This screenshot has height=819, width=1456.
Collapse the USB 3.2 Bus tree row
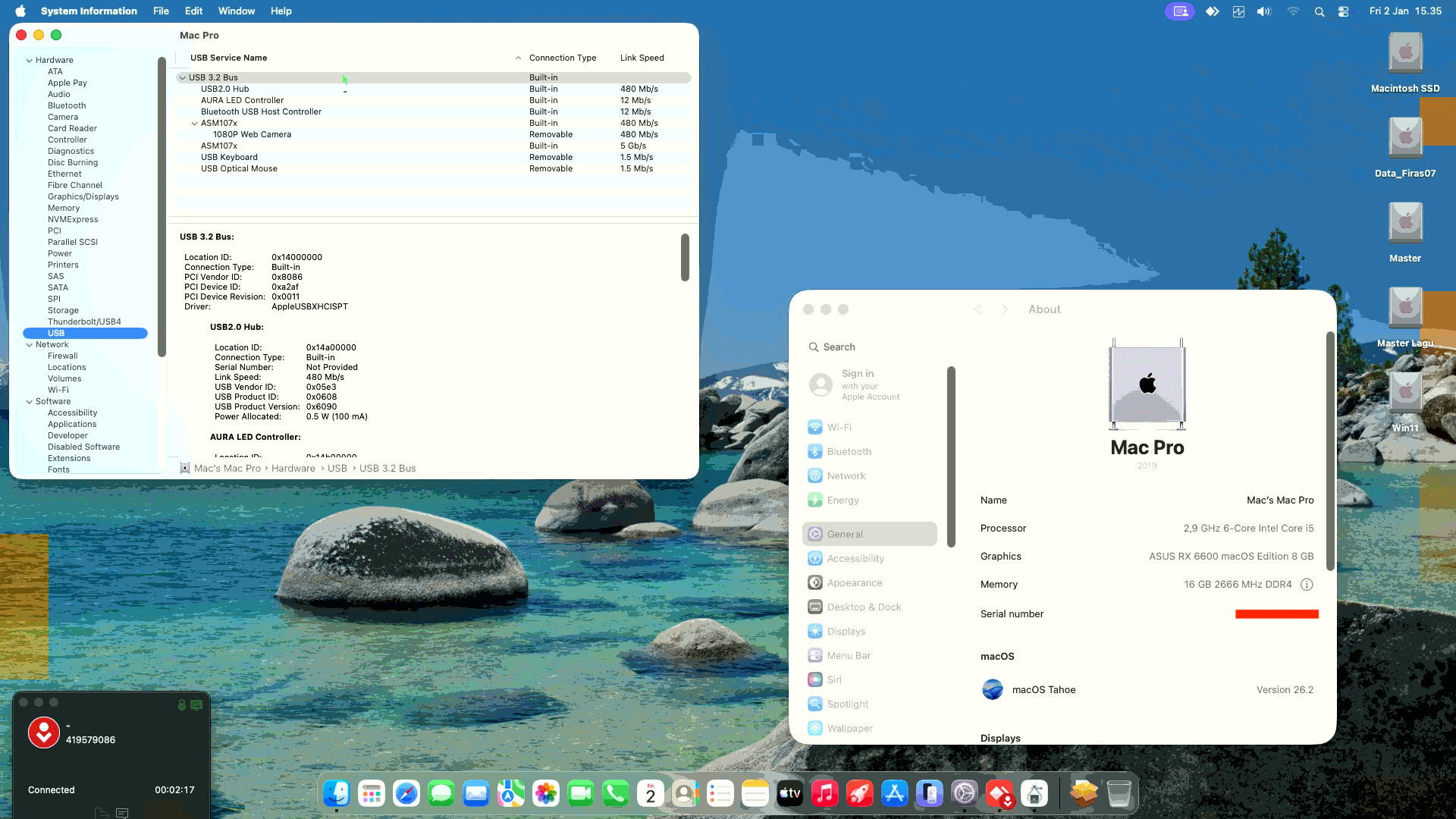pyautogui.click(x=183, y=77)
